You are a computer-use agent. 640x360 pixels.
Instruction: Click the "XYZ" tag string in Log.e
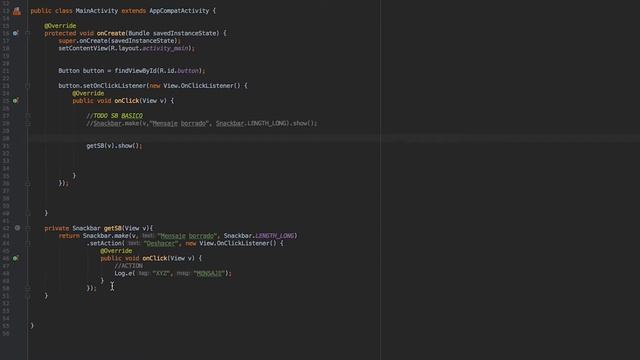pos(160,273)
